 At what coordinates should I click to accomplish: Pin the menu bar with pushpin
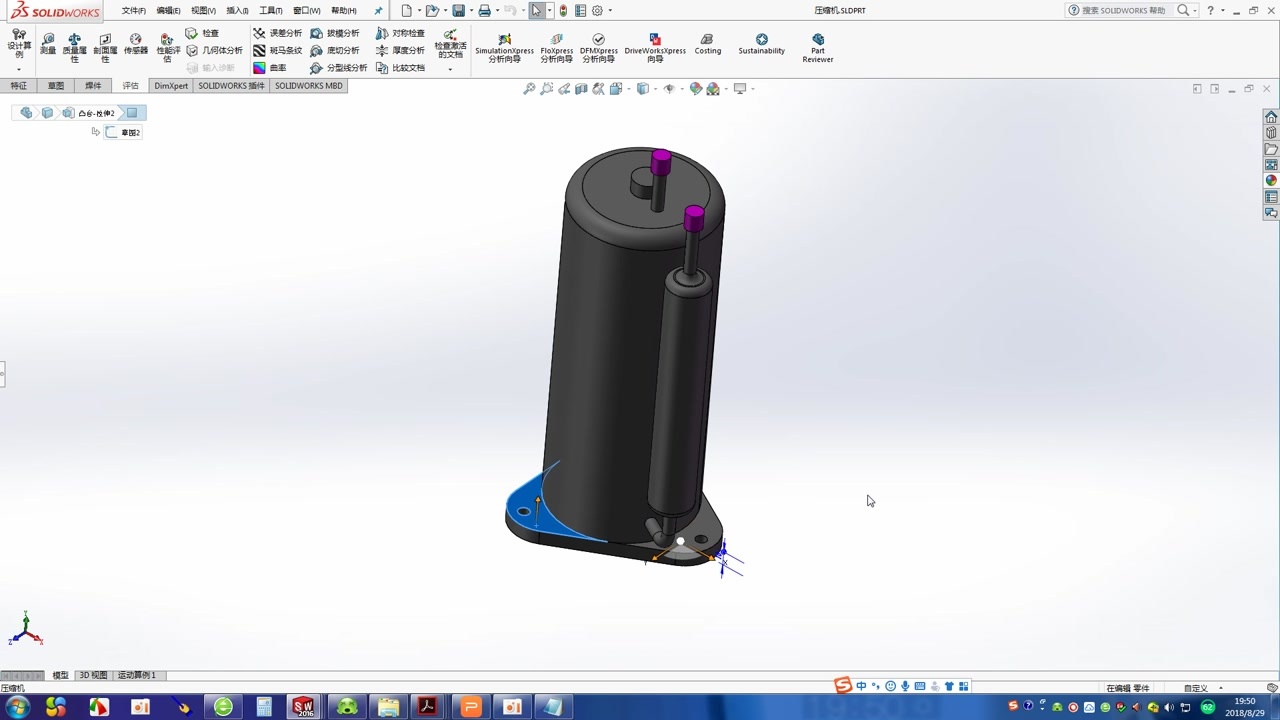pyautogui.click(x=378, y=11)
